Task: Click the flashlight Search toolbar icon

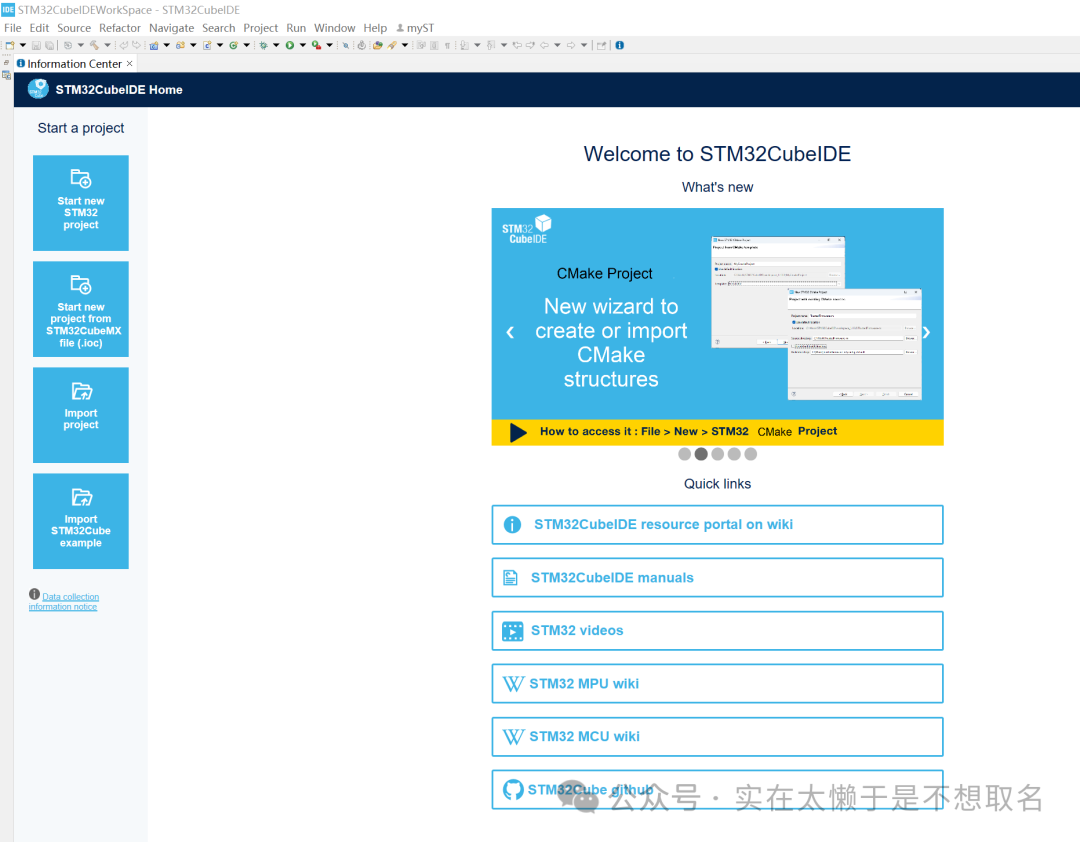Action: 392,45
